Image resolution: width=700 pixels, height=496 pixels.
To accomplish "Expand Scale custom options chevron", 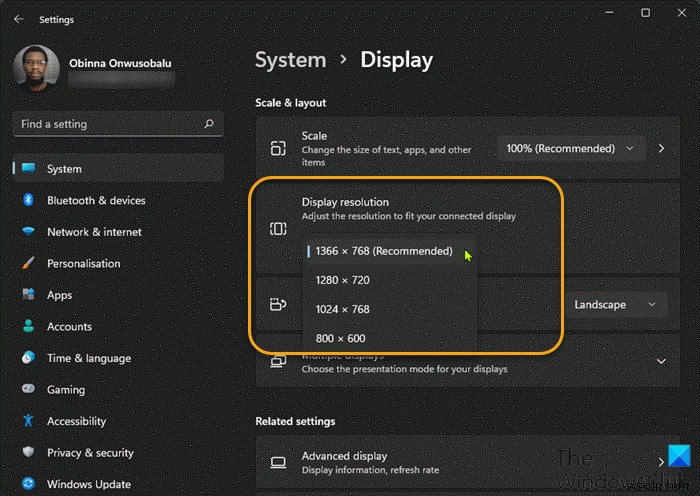I will pos(661,149).
